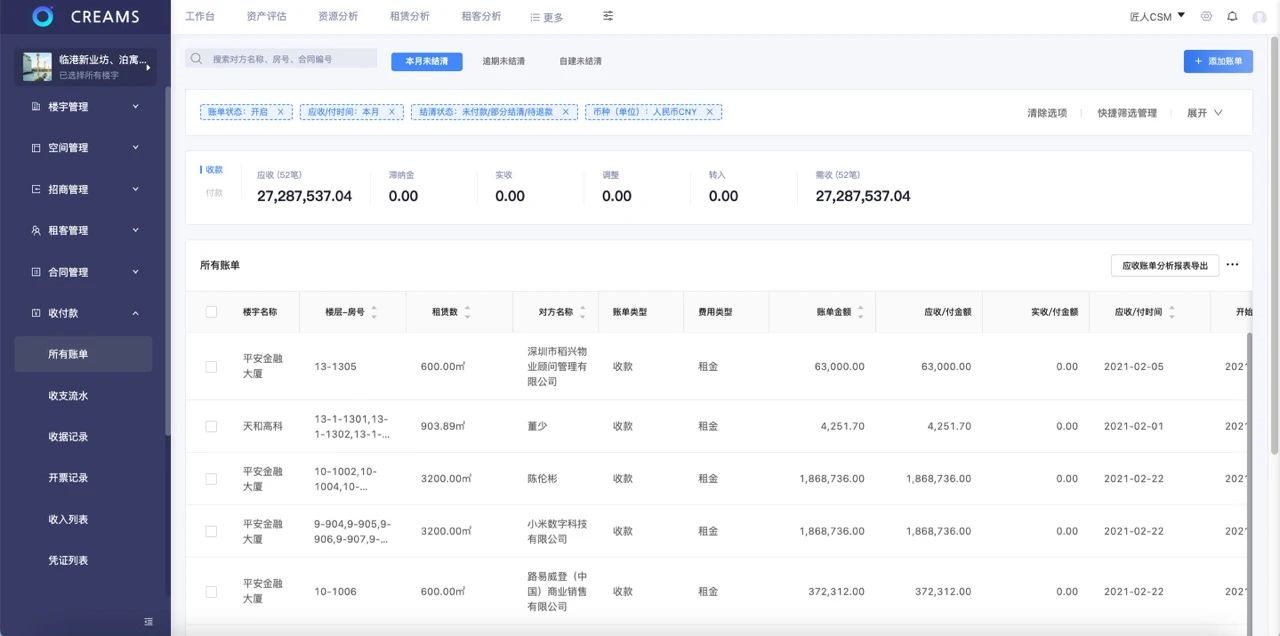Click 应收账单分析报表导出 button

point(1165,265)
